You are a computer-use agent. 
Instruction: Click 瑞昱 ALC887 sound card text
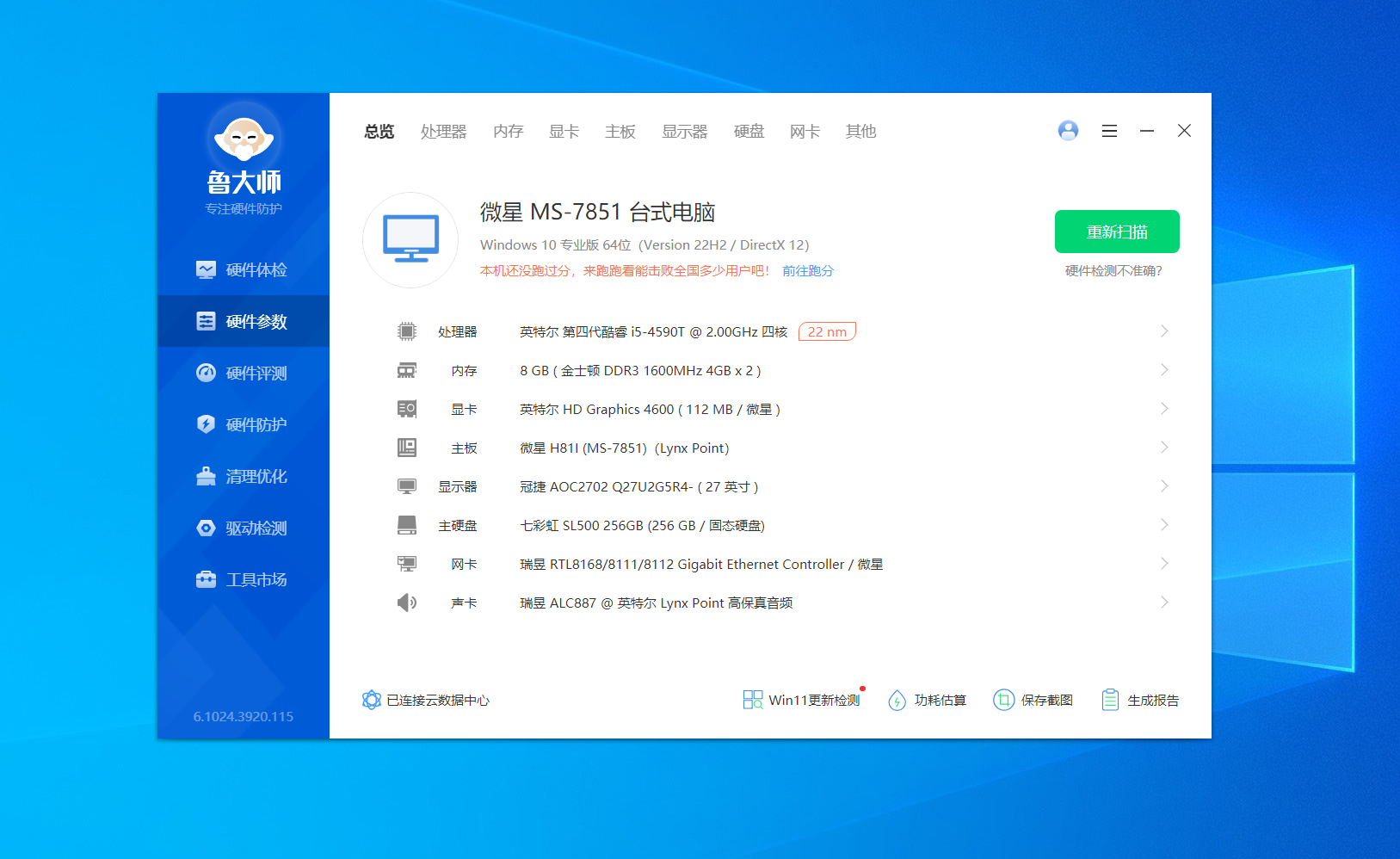[x=656, y=603]
